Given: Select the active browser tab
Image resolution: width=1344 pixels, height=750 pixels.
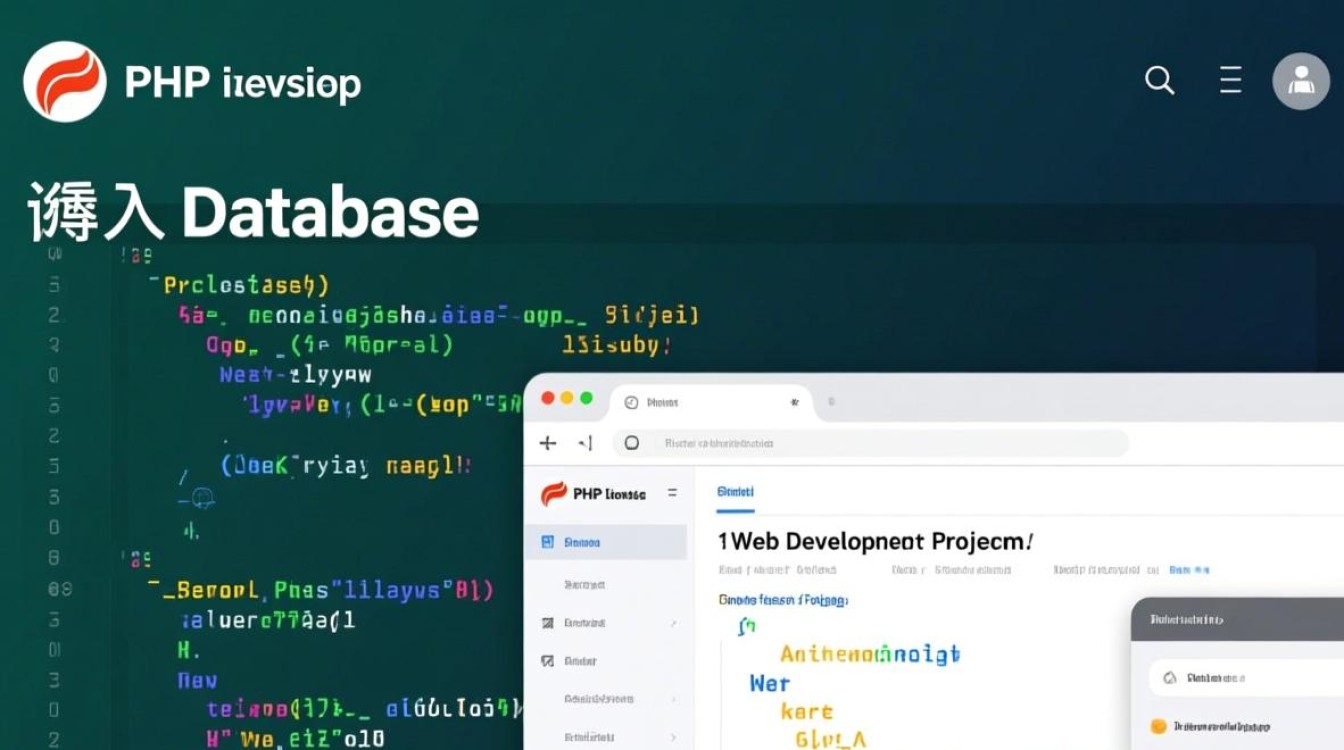Looking at the screenshot, I should pos(712,402).
